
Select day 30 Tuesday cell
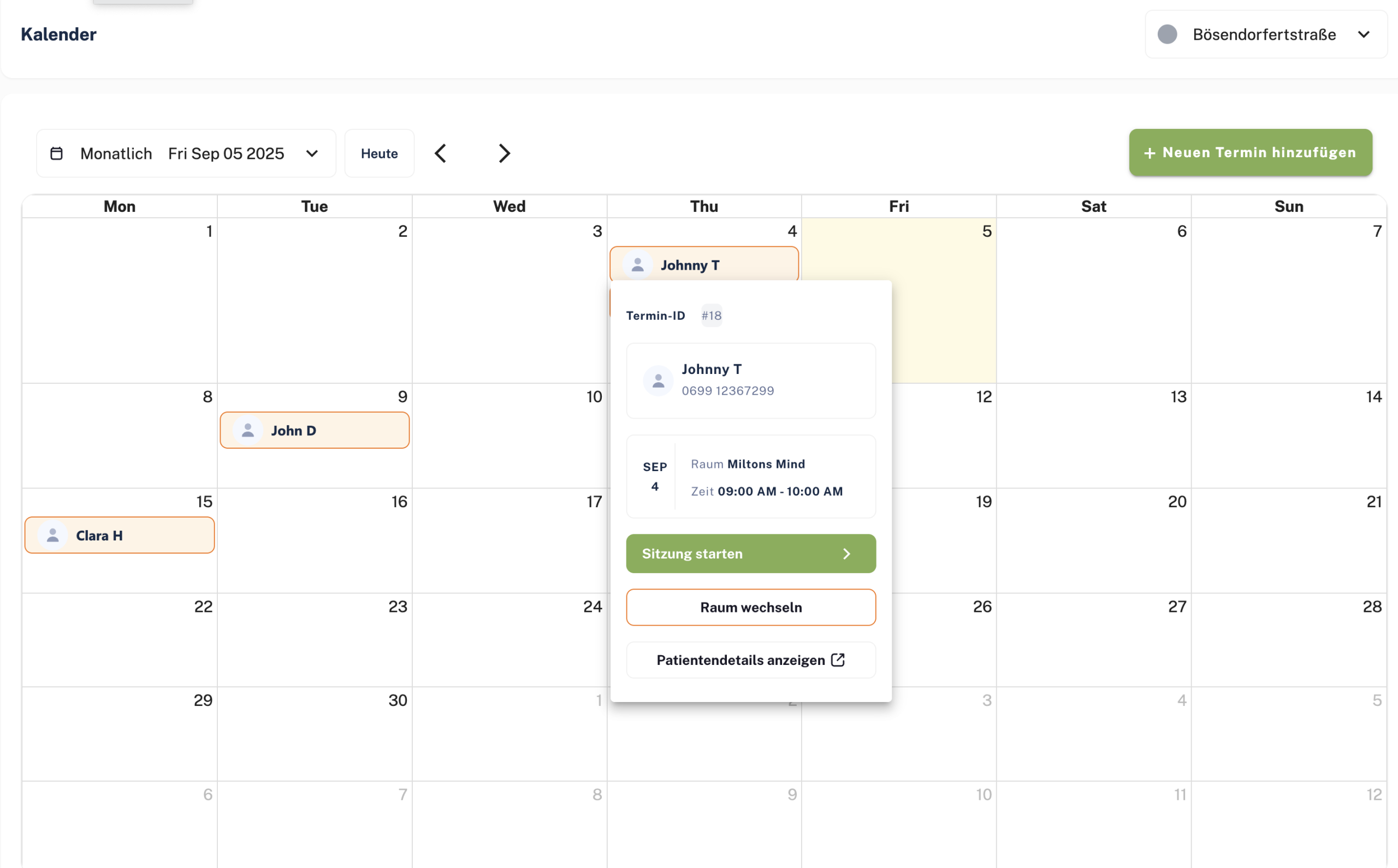pyautogui.click(x=315, y=734)
